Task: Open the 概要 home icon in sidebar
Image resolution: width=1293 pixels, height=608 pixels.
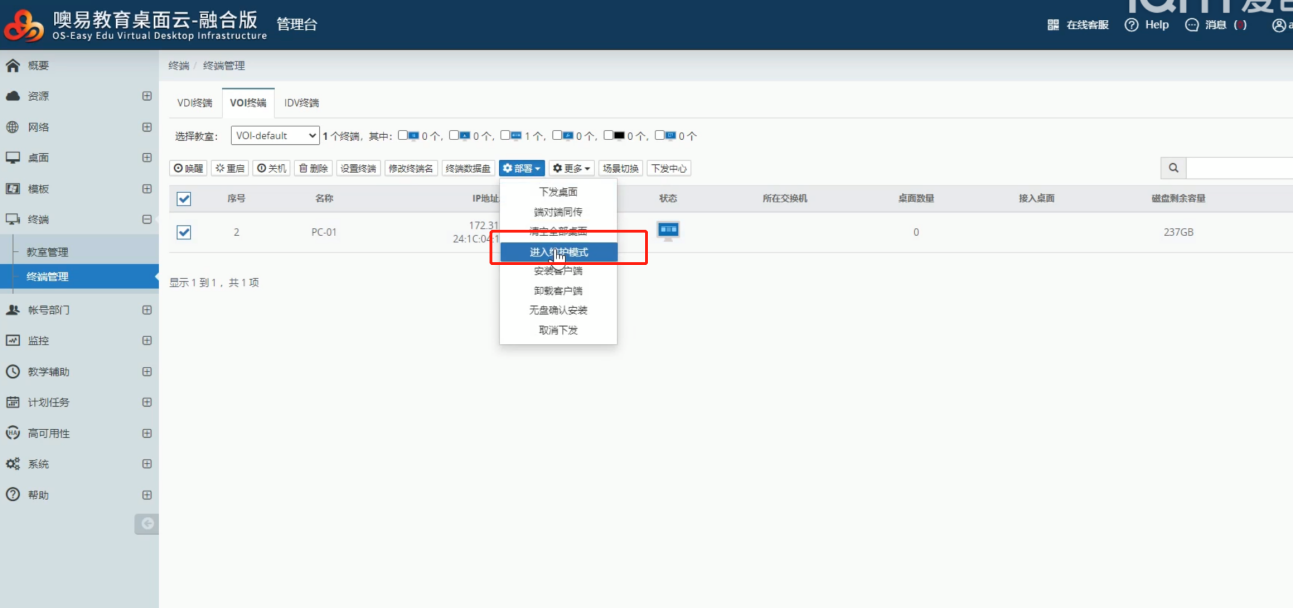Action: click(13, 66)
